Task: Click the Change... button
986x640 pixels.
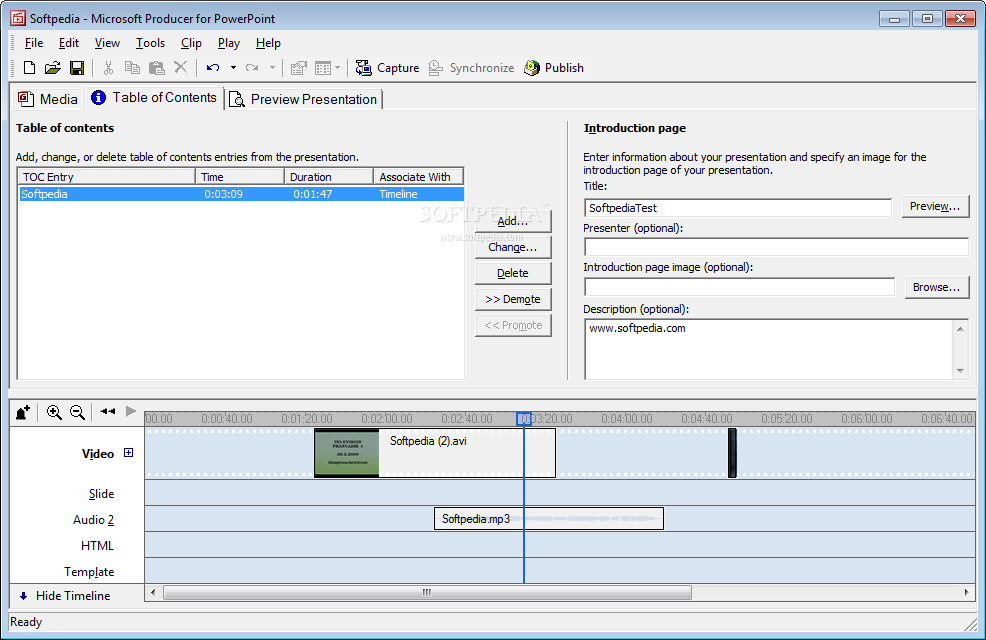Action: [513, 247]
